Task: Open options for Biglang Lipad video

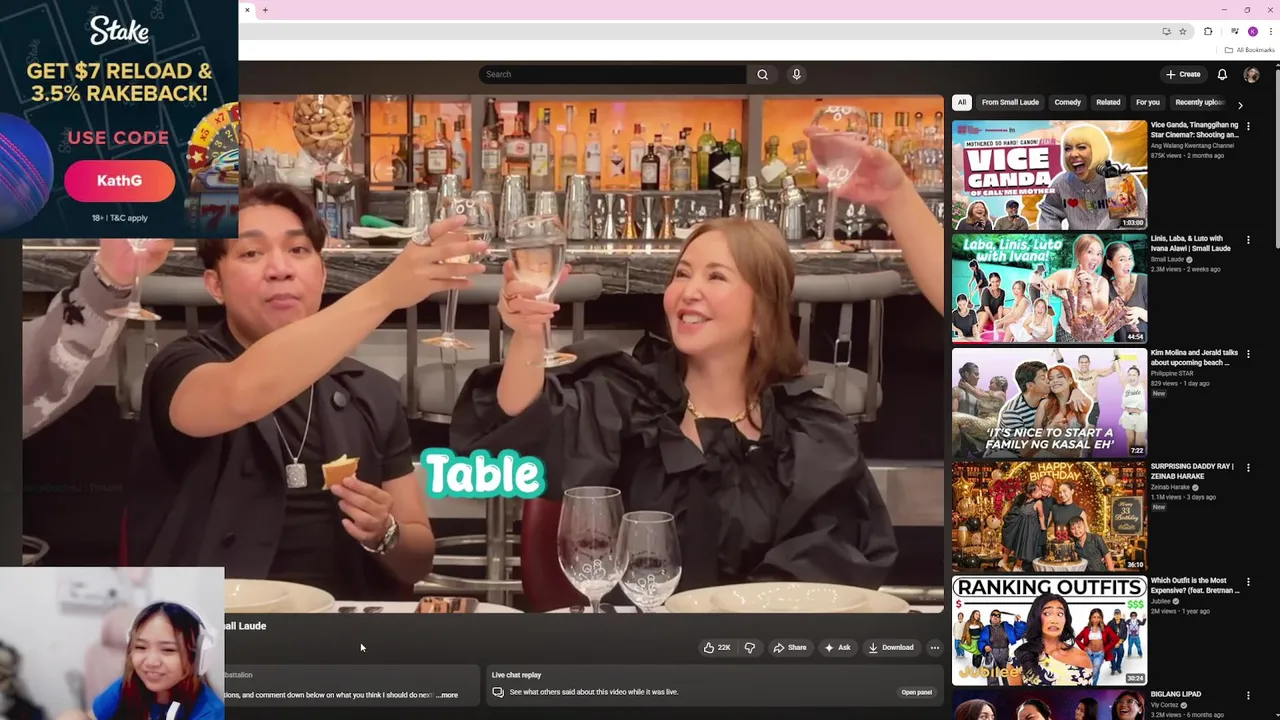Action: click(x=1248, y=695)
